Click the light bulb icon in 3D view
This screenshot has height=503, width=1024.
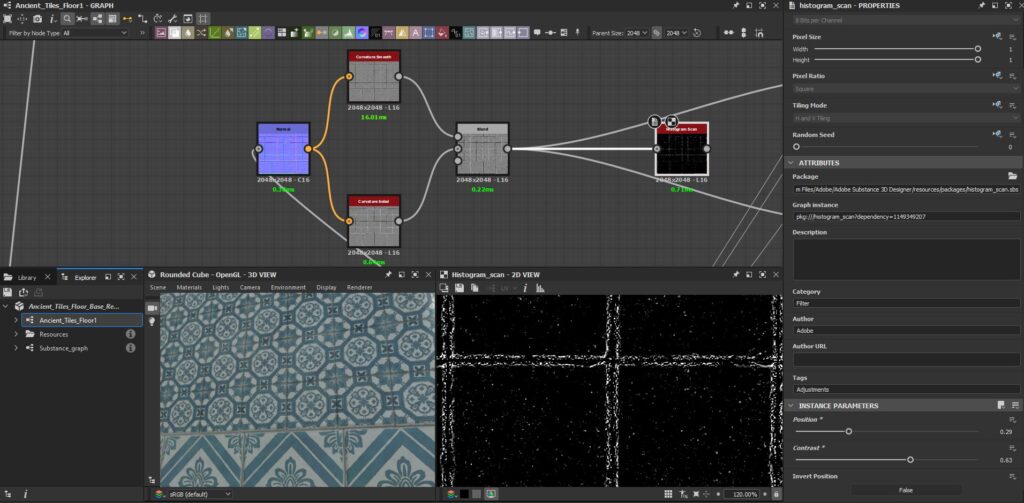[x=152, y=322]
